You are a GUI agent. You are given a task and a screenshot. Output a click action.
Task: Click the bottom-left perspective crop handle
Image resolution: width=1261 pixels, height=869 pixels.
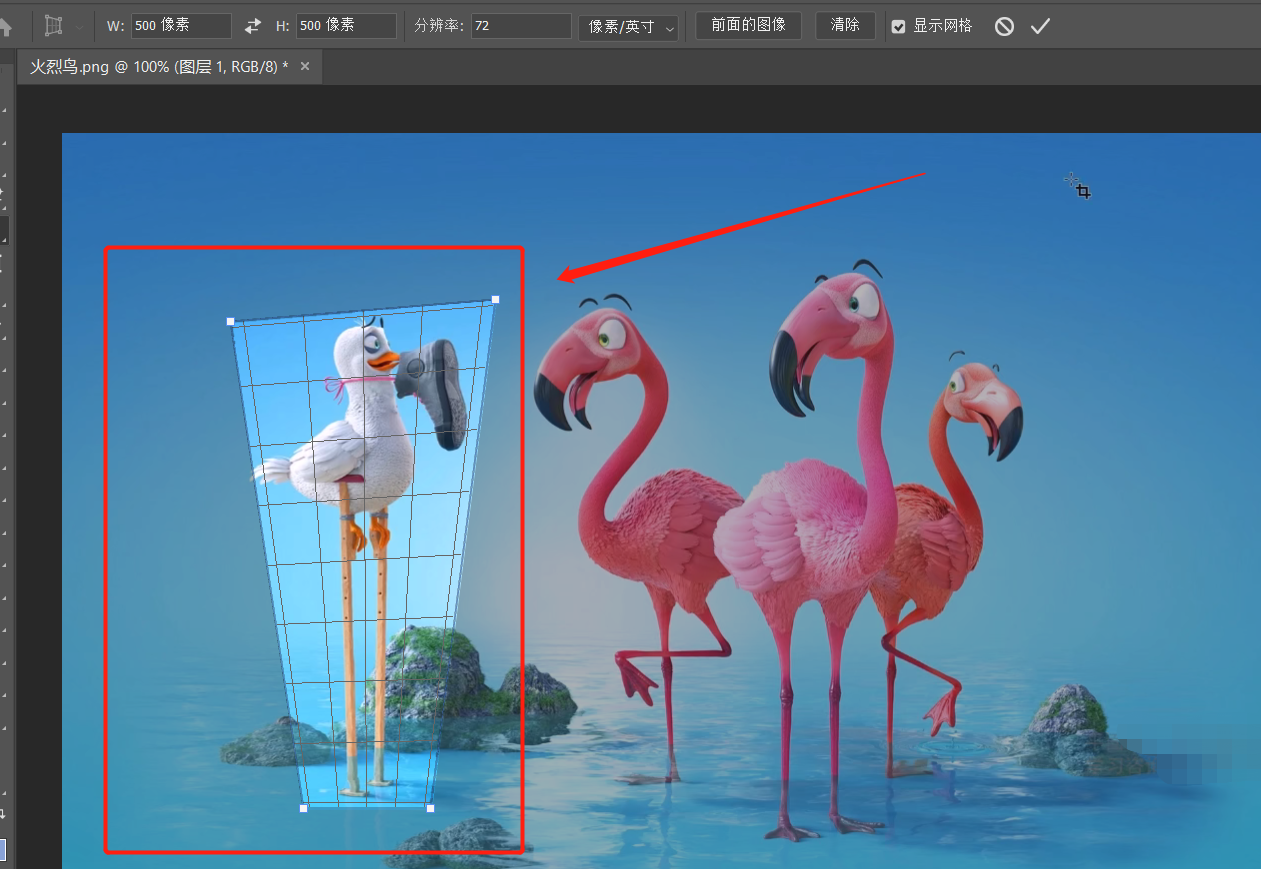tap(303, 808)
